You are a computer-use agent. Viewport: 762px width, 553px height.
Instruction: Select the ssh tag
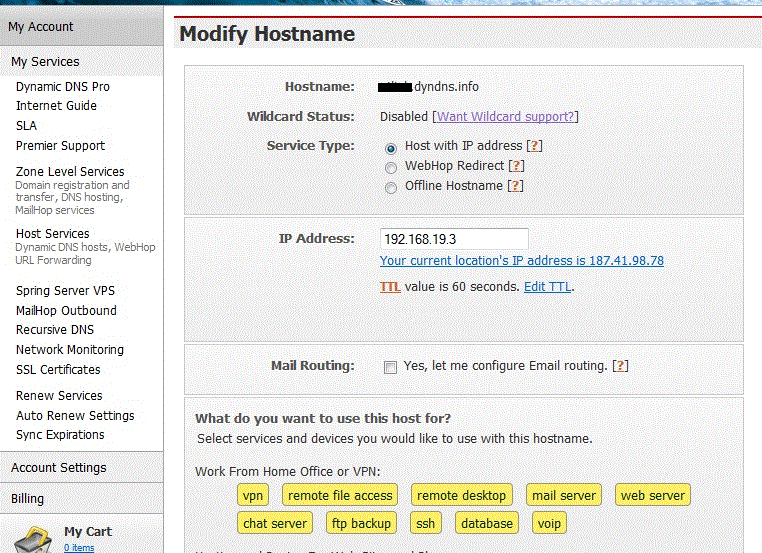[426, 523]
